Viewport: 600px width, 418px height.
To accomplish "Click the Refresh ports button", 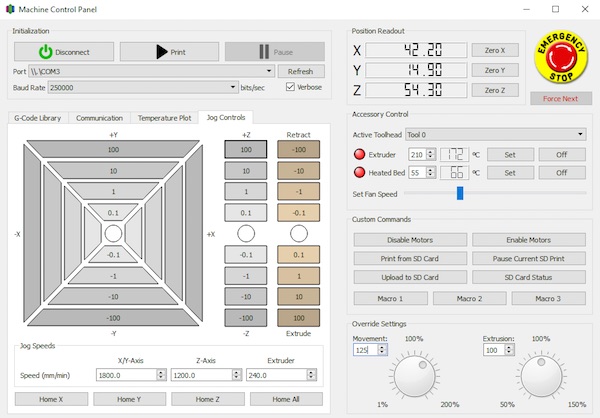I will [301, 71].
